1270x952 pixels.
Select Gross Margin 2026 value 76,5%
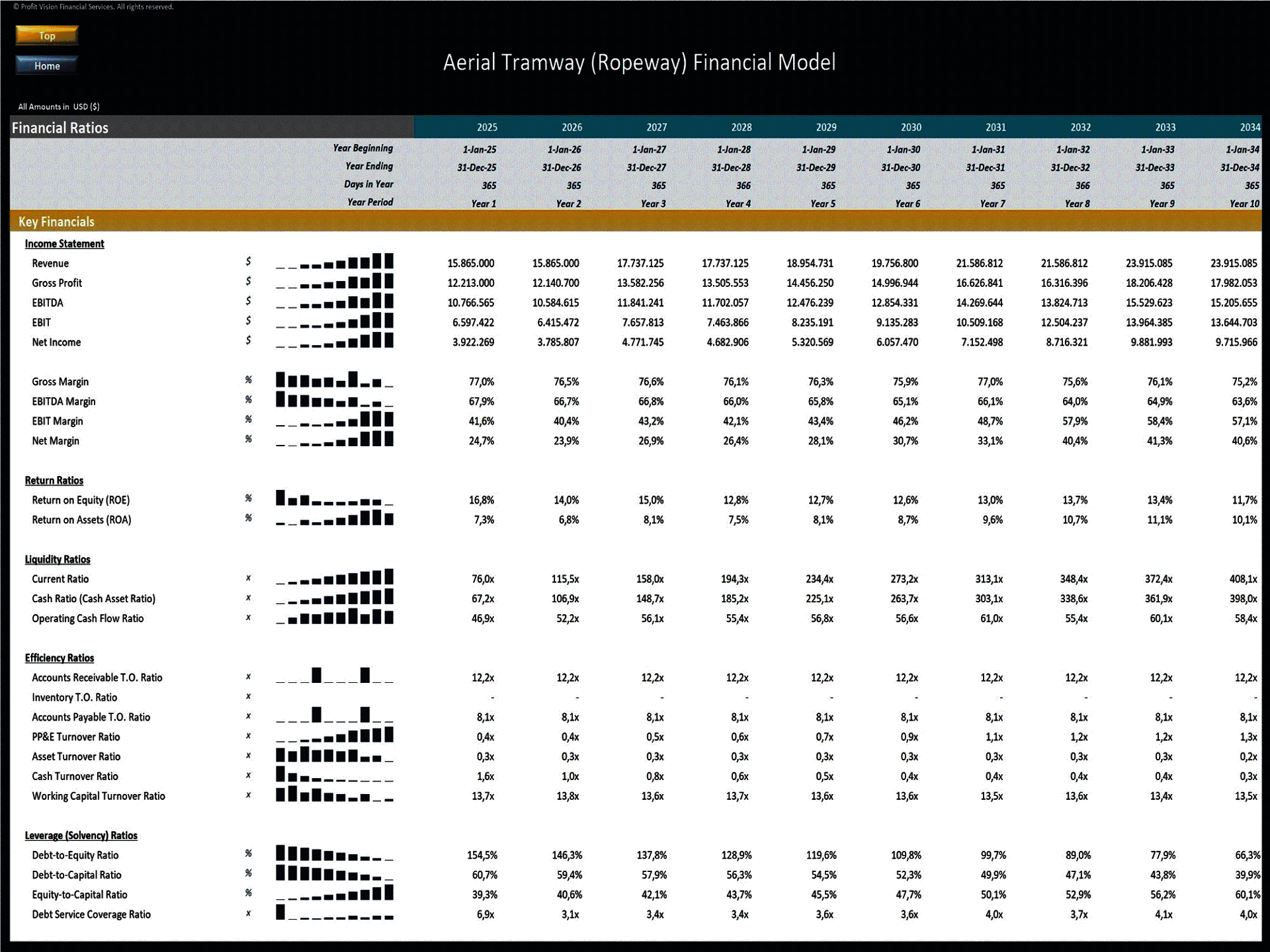pos(566,382)
